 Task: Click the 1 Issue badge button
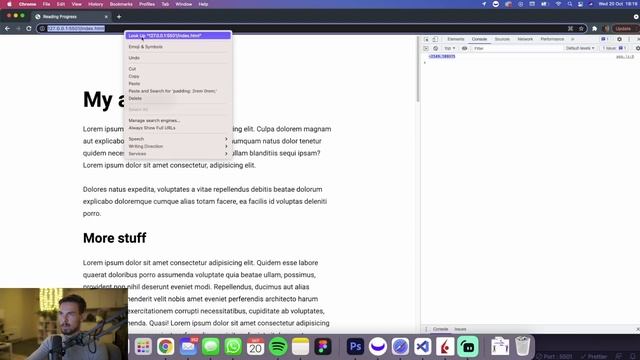tap(614, 48)
